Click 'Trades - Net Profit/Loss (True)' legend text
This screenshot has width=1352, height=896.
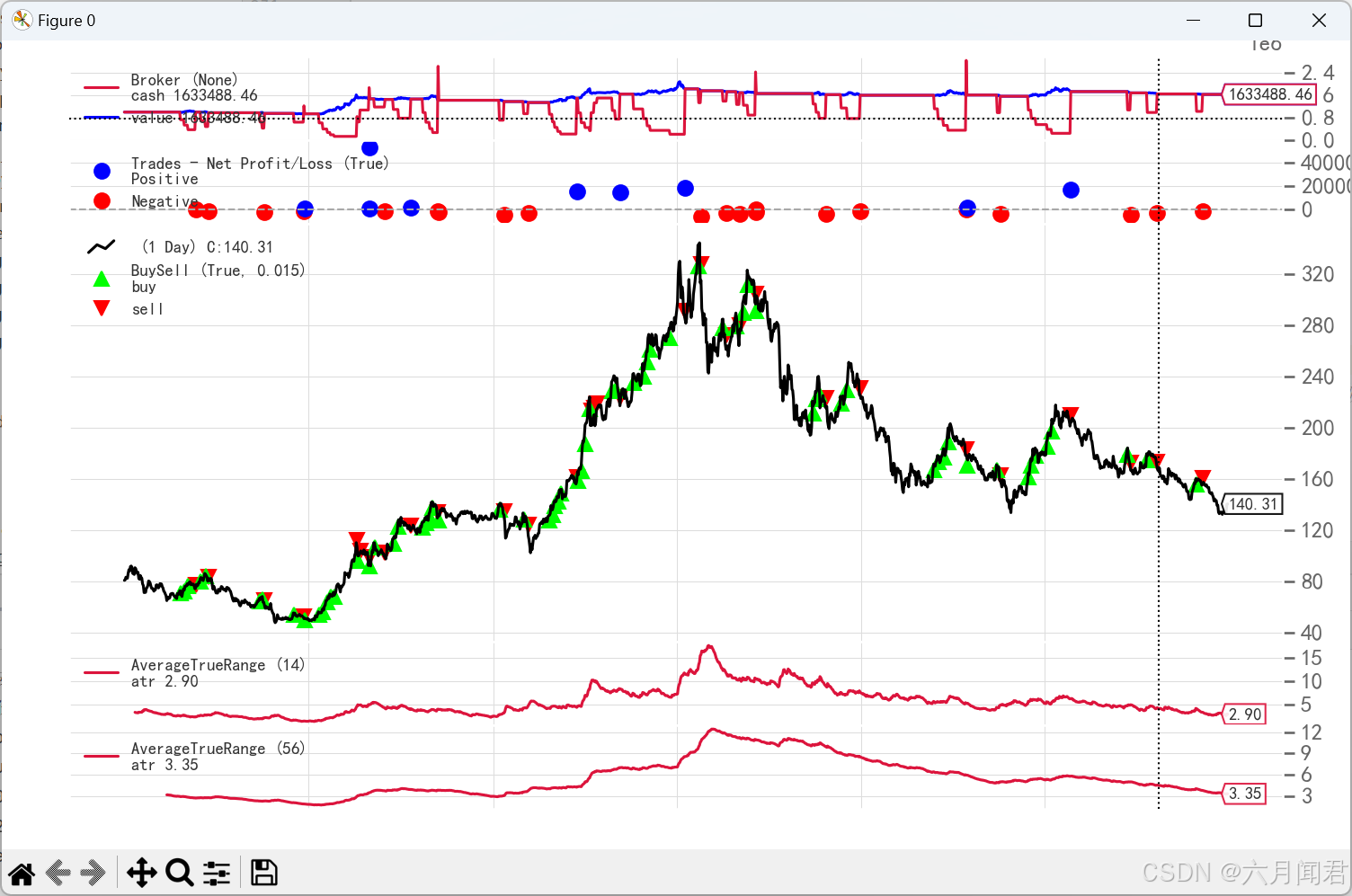coord(260,164)
